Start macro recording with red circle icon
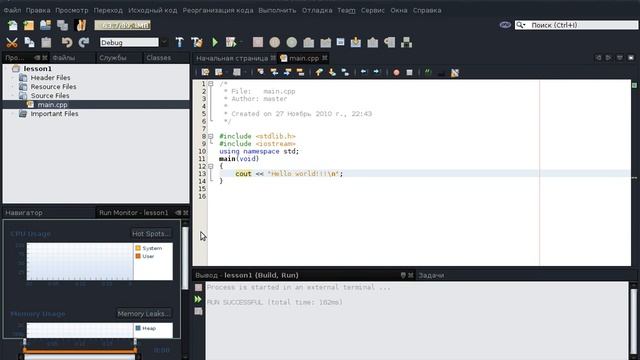 click(396, 73)
